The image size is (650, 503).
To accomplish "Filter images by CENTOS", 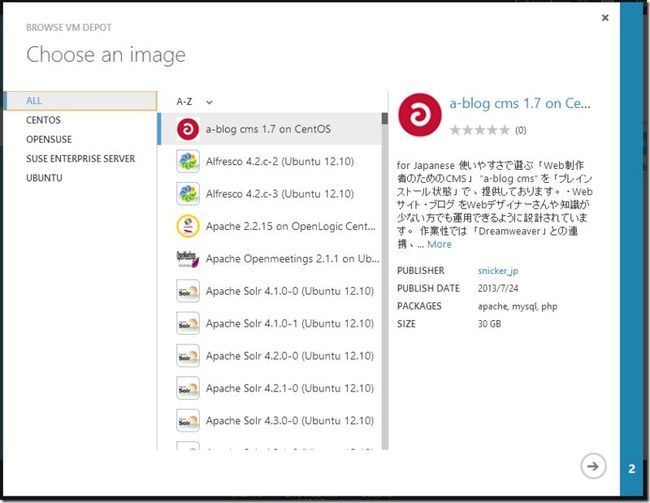I will click(x=44, y=120).
